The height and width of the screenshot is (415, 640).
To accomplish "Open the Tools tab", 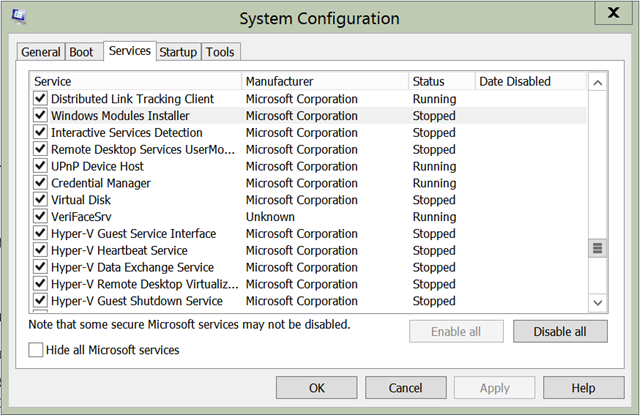I will pyautogui.click(x=220, y=52).
